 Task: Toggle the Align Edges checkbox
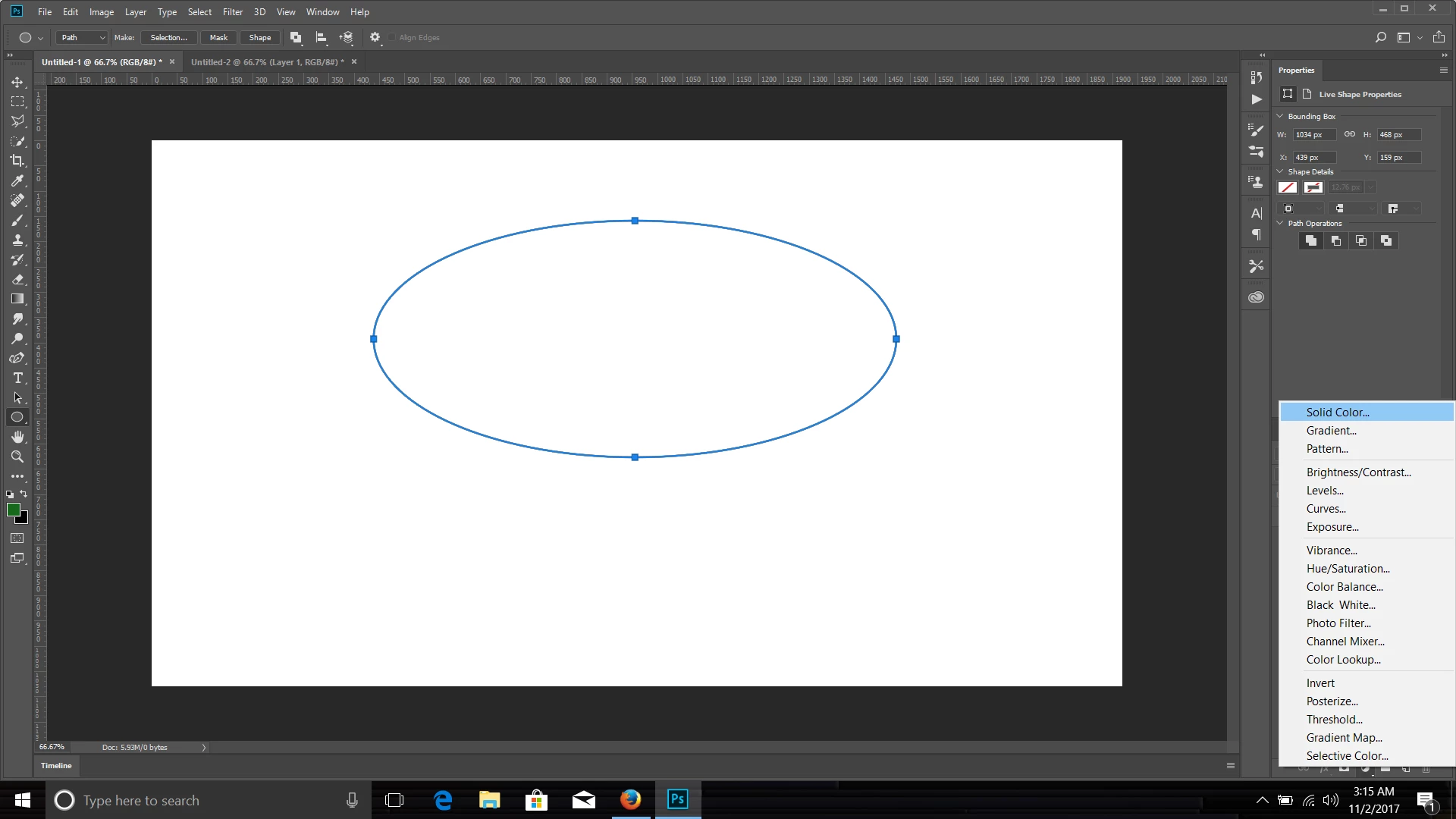pos(392,37)
